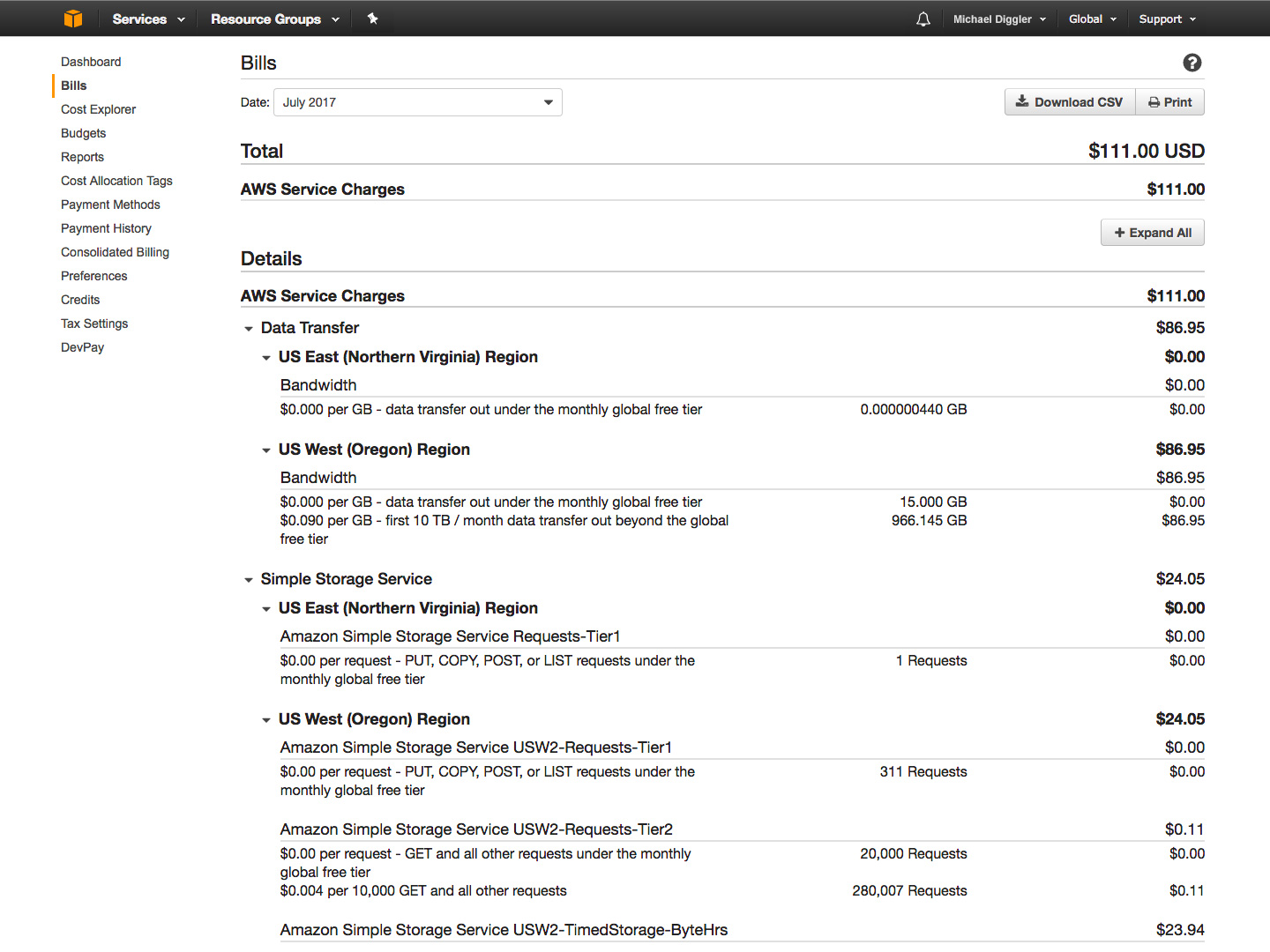This screenshot has width=1270, height=952.
Task: Collapse the Simple Storage Service section
Action: click(249, 580)
